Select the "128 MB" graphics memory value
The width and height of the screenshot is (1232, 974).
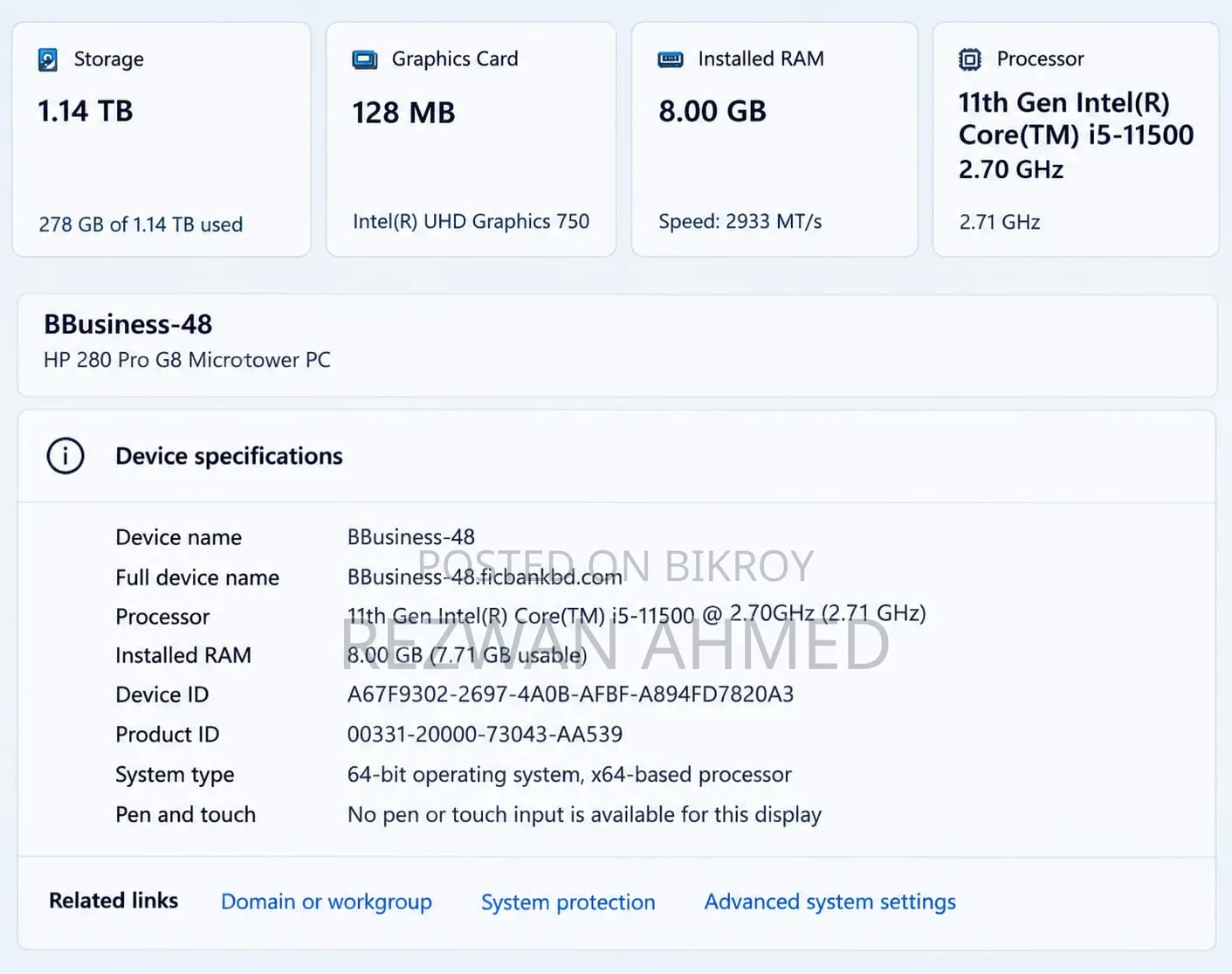point(403,113)
